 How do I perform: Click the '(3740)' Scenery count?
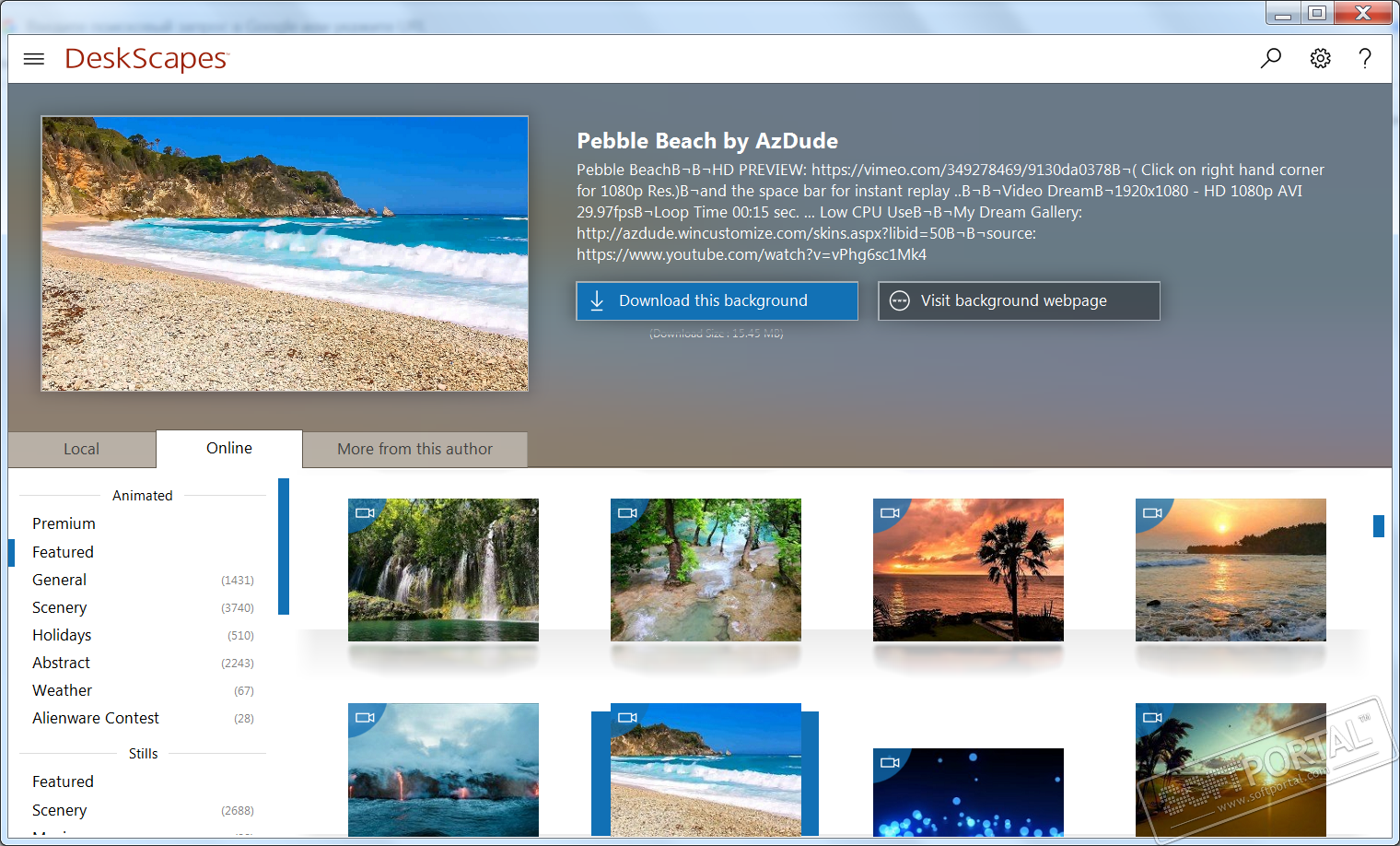click(x=238, y=607)
